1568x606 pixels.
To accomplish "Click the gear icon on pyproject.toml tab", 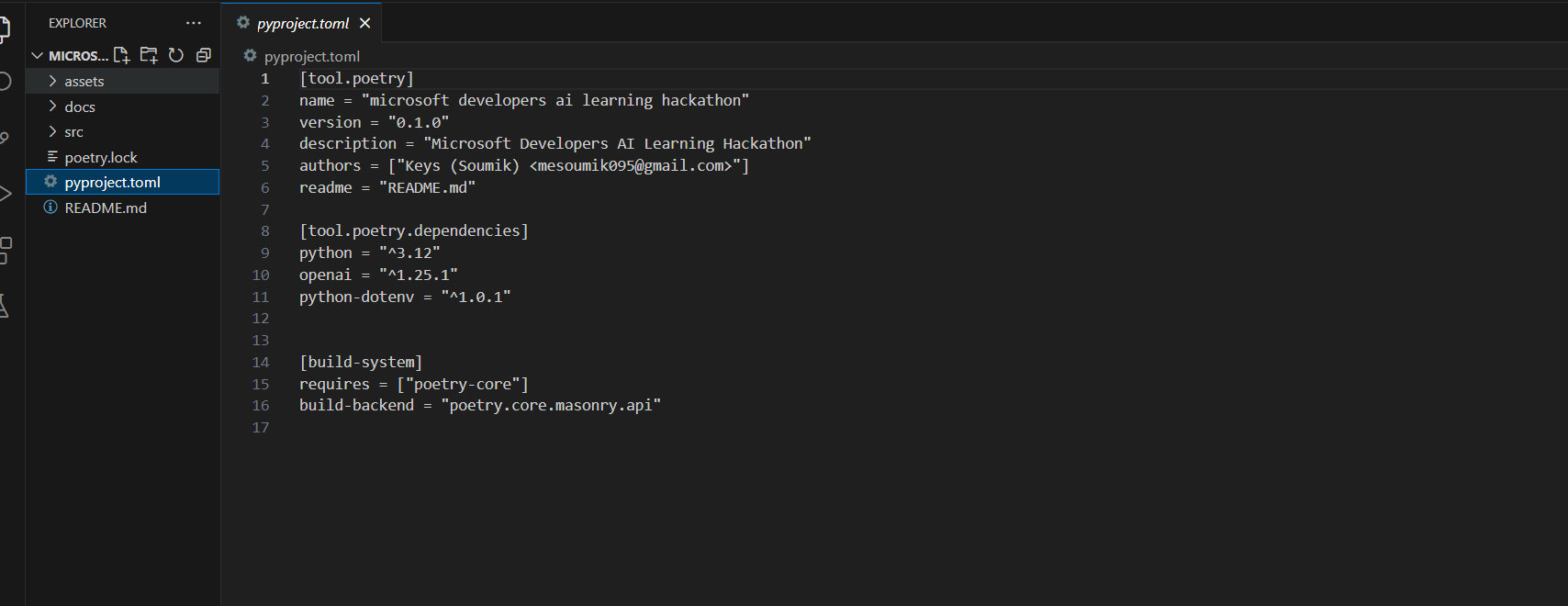I will (x=243, y=22).
